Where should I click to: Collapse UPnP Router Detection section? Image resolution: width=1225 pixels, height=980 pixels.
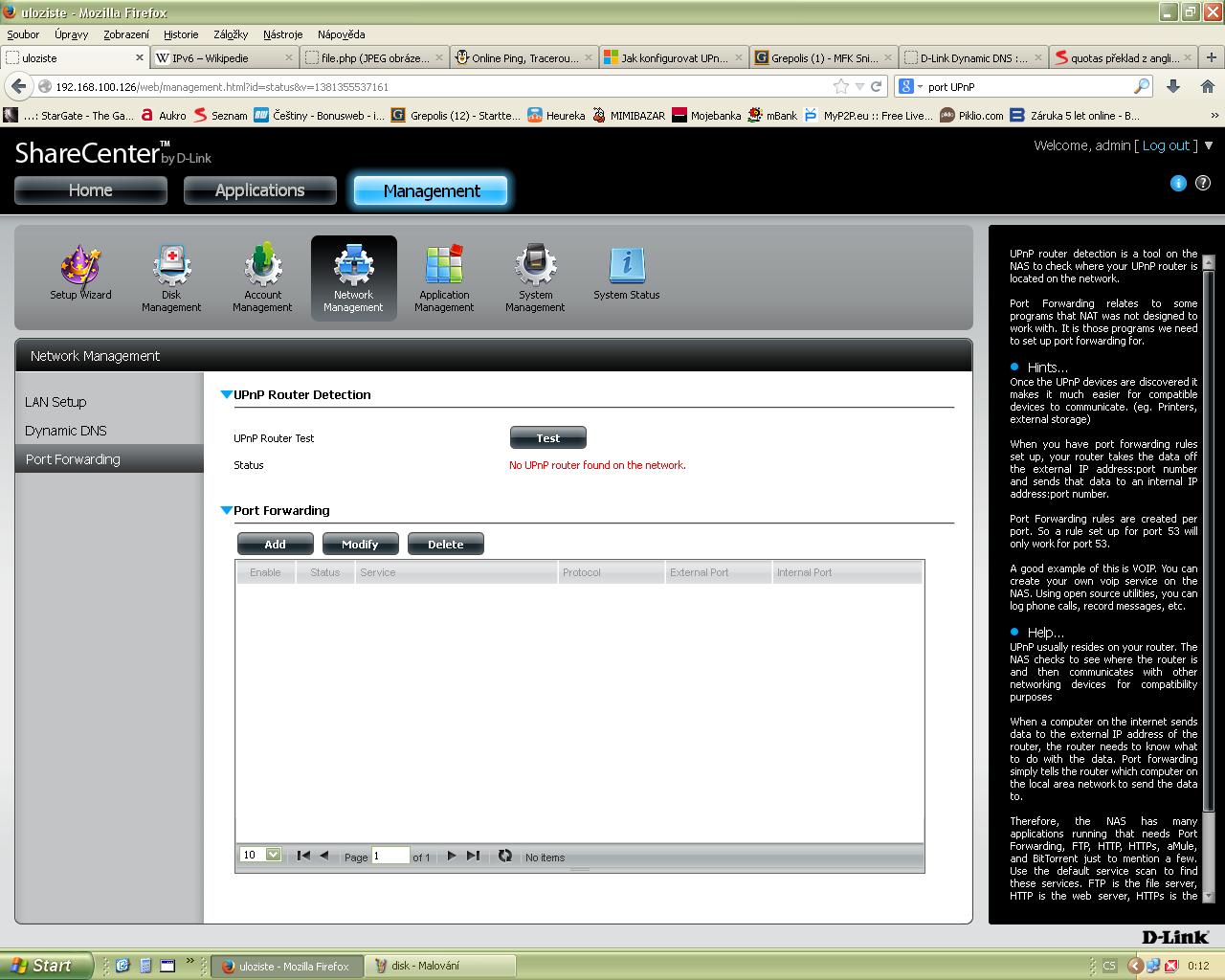(x=227, y=394)
